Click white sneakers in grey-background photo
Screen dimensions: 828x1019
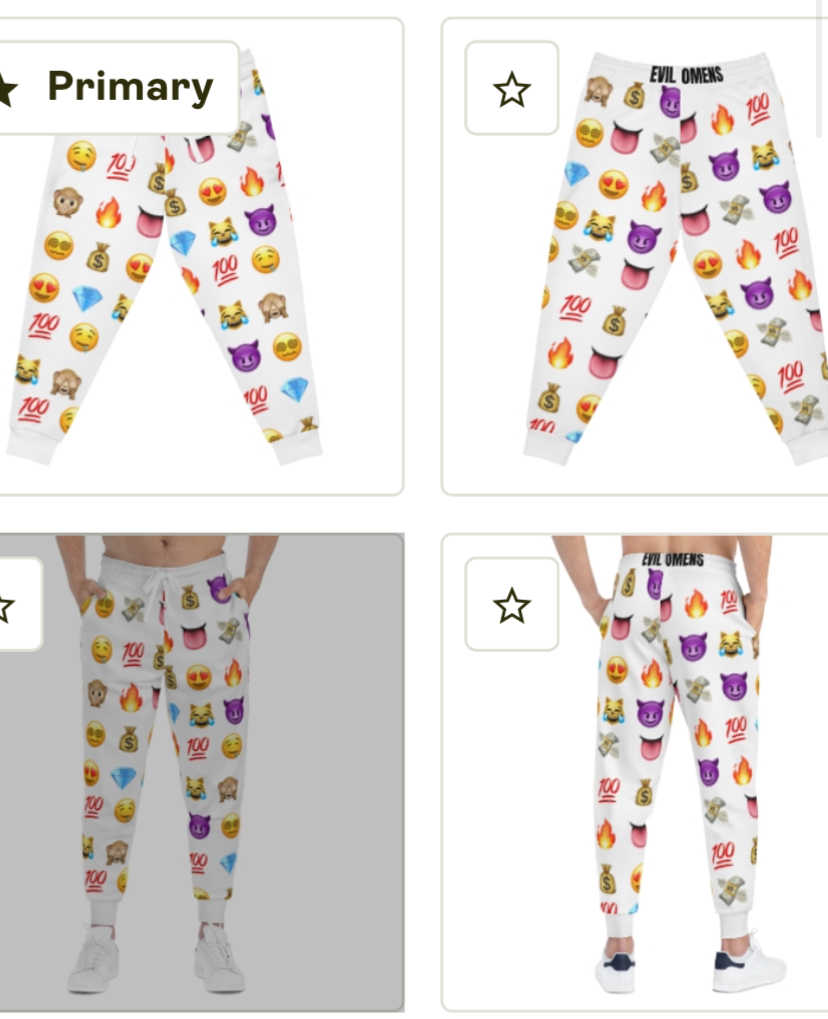tap(156, 957)
